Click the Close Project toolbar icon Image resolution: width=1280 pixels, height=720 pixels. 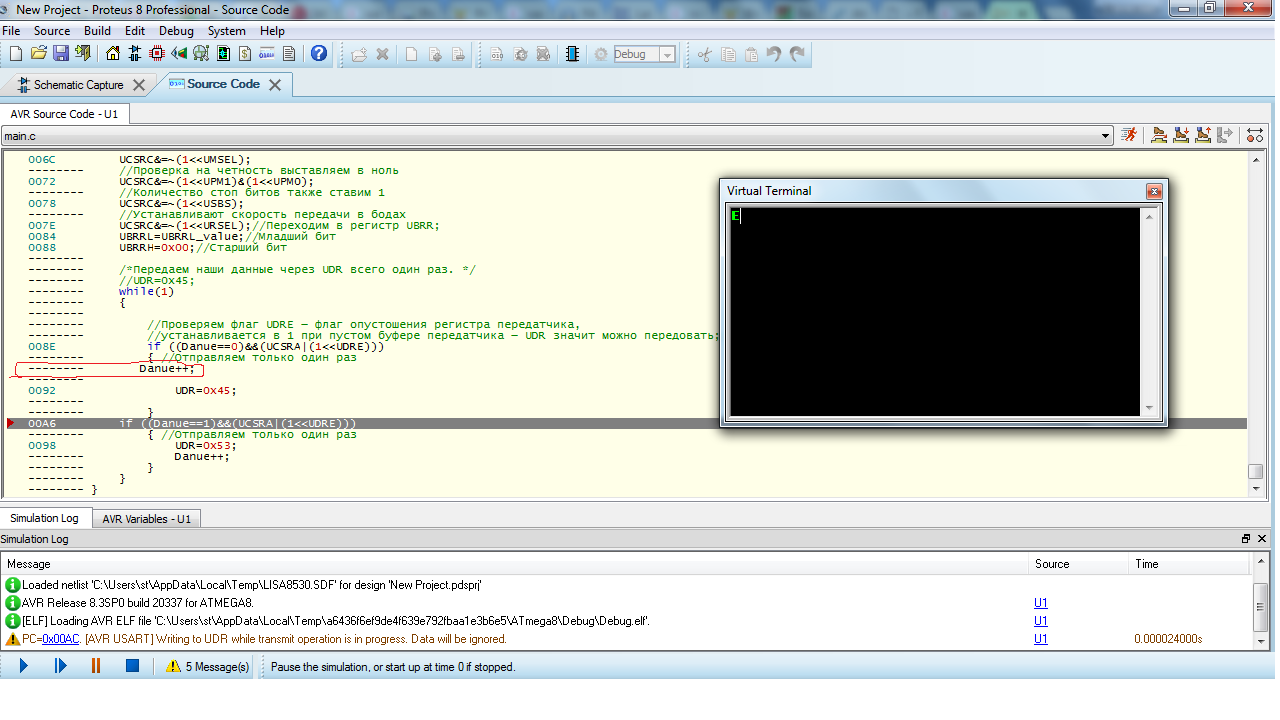pos(83,54)
